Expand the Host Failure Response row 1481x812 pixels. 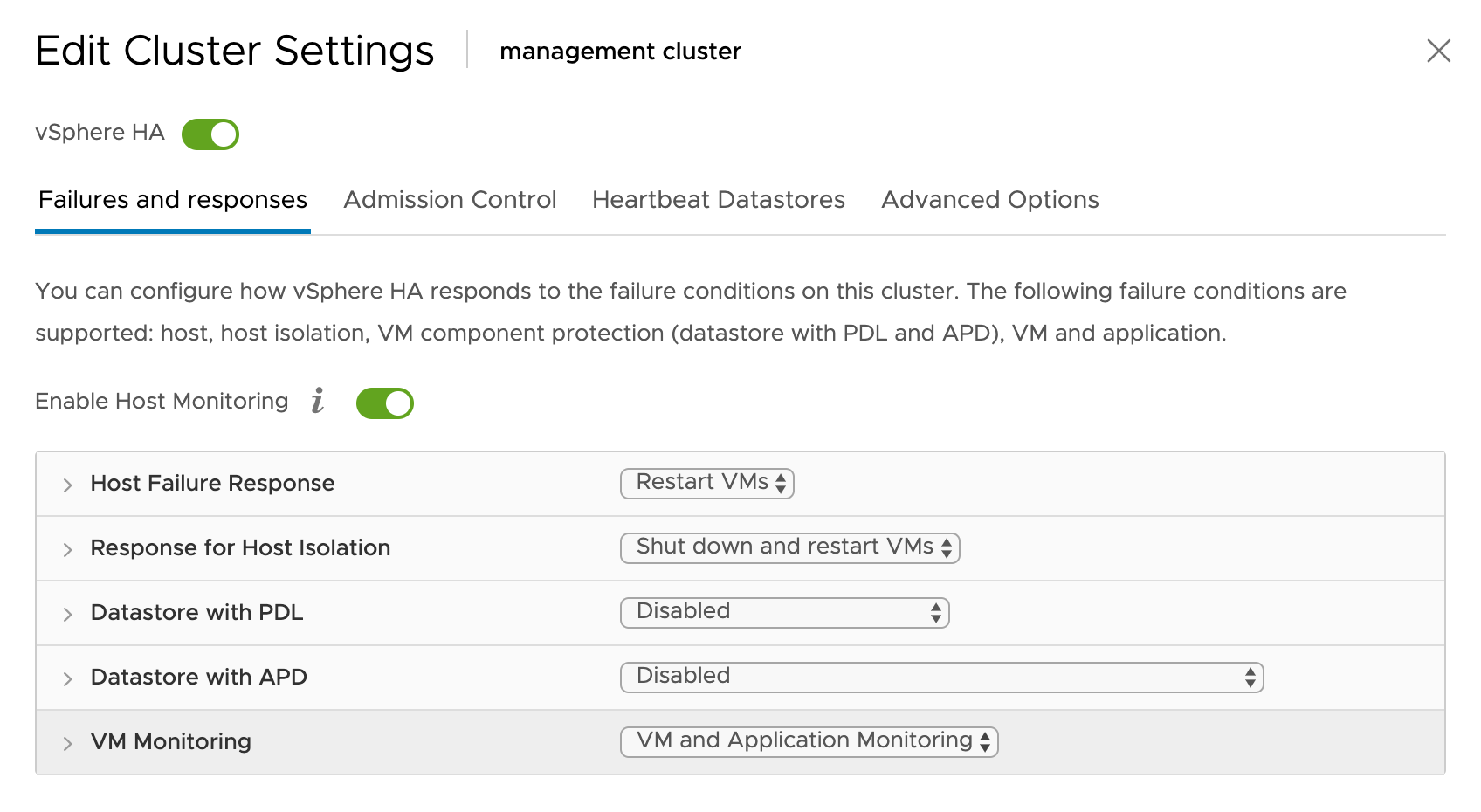pos(66,485)
